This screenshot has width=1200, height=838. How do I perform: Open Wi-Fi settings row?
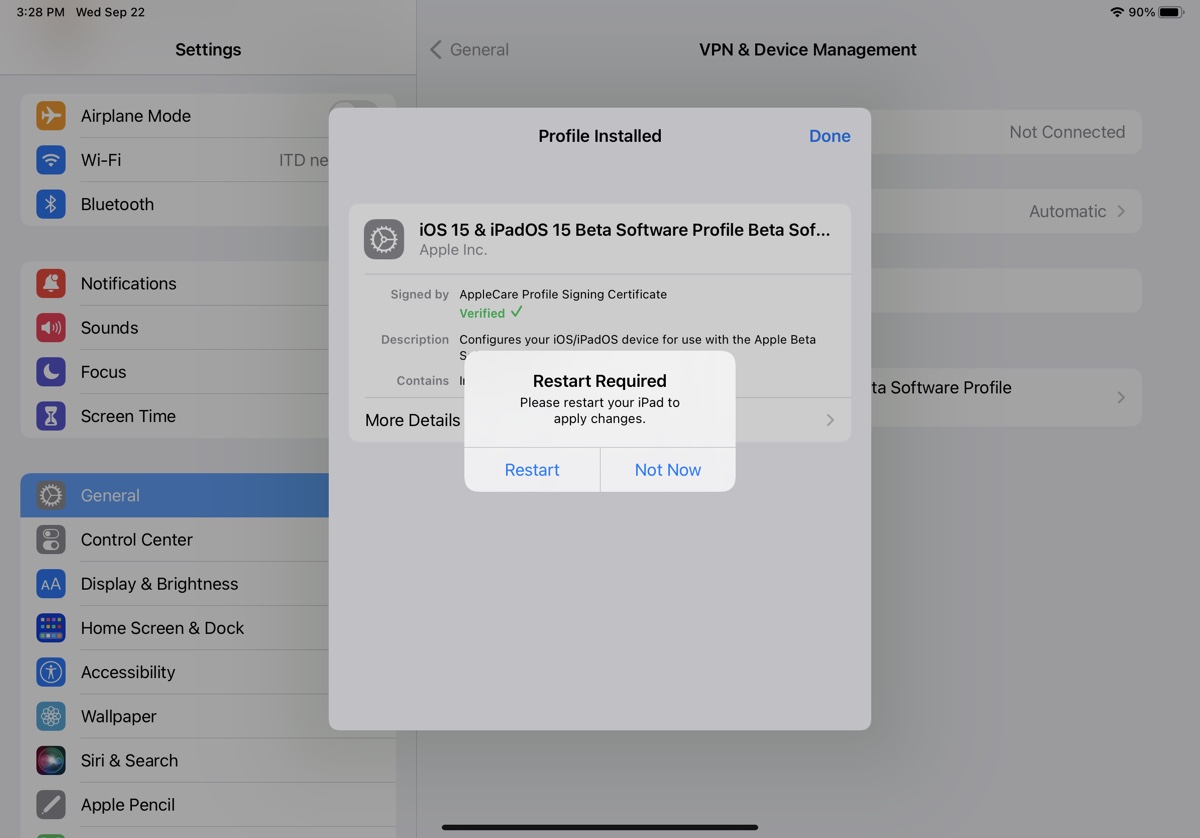click(x=208, y=159)
